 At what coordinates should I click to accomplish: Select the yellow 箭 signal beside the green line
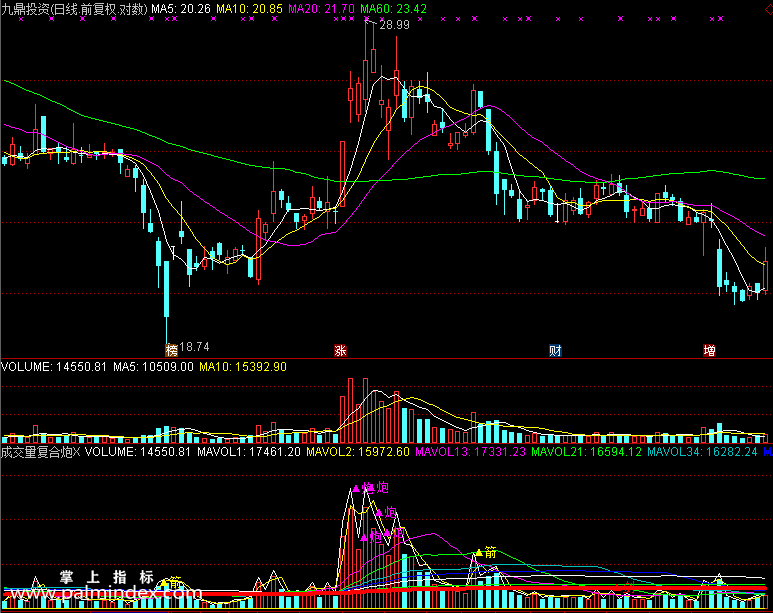click(486, 553)
